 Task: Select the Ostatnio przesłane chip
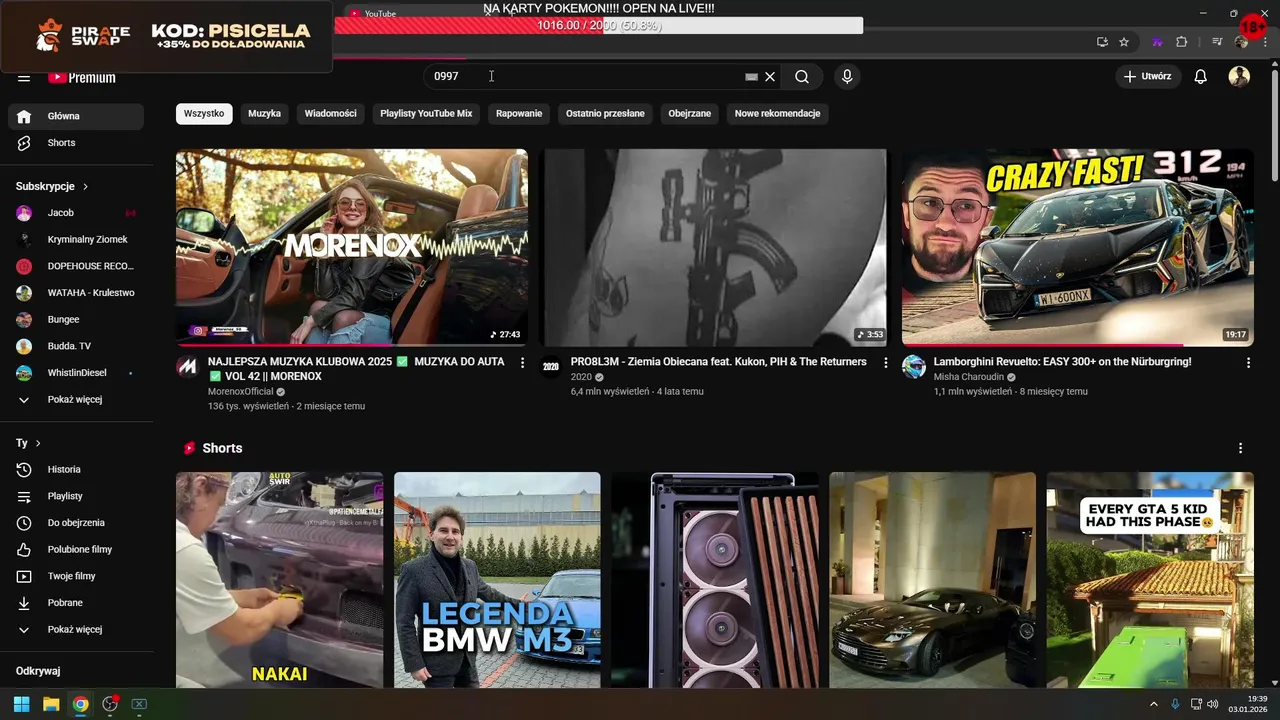tap(605, 113)
